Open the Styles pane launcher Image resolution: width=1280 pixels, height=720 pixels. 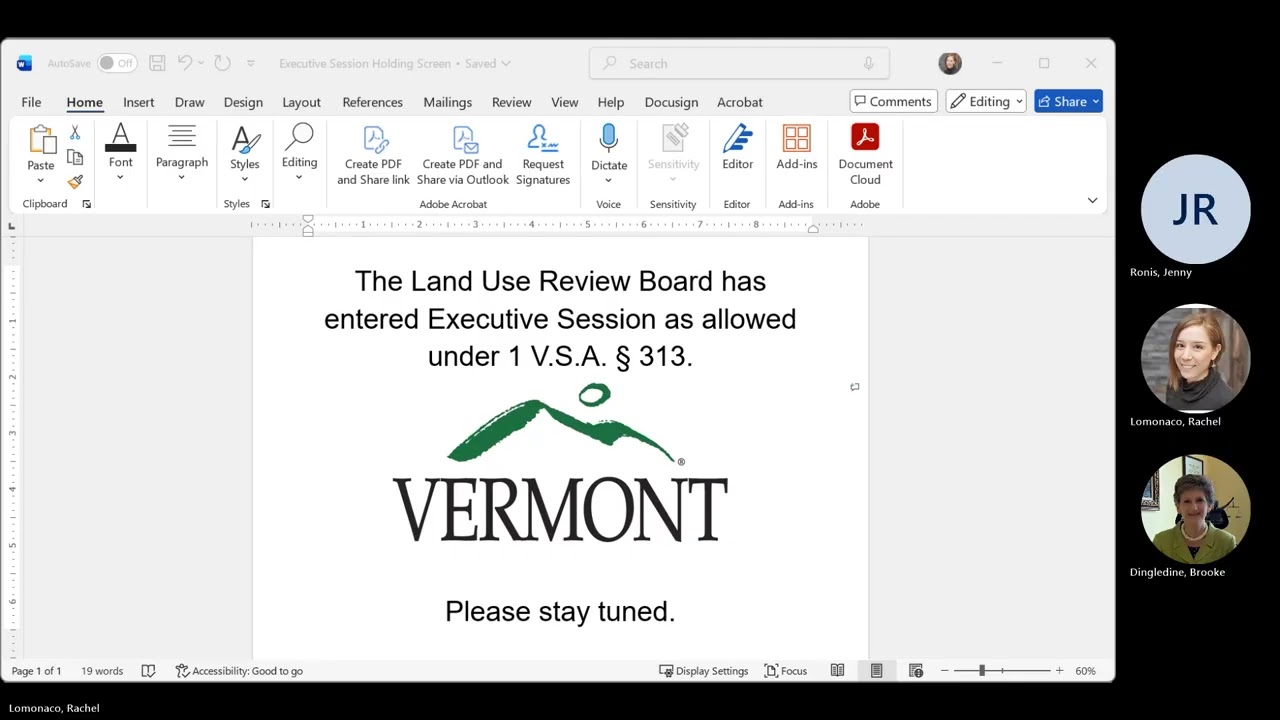click(x=265, y=204)
